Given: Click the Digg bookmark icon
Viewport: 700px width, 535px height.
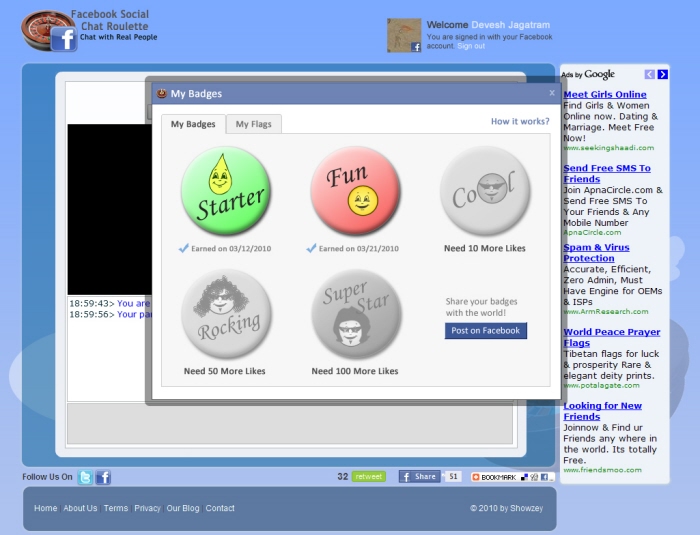Looking at the screenshot, I should [x=534, y=477].
